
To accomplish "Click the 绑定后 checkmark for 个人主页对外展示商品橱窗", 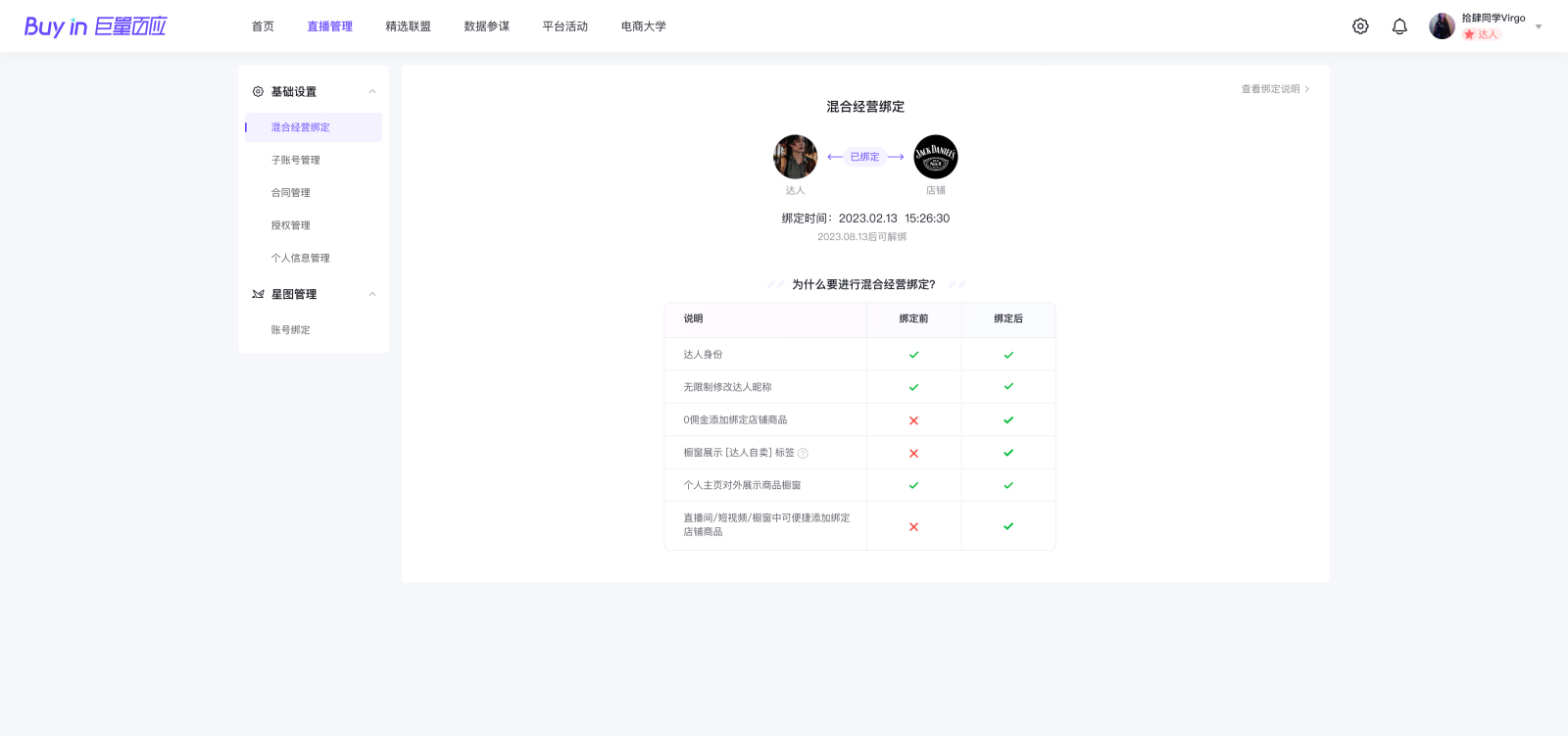I will (x=1008, y=485).
